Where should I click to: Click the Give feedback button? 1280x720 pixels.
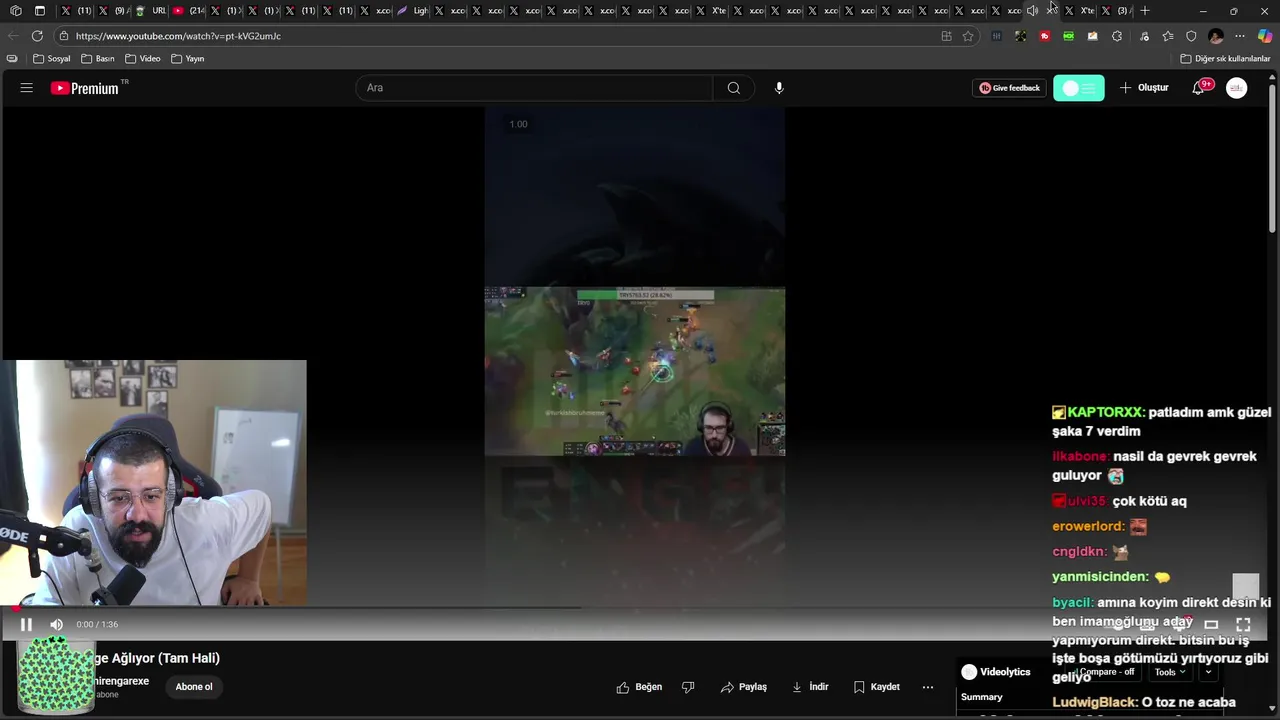(1010, 88)
